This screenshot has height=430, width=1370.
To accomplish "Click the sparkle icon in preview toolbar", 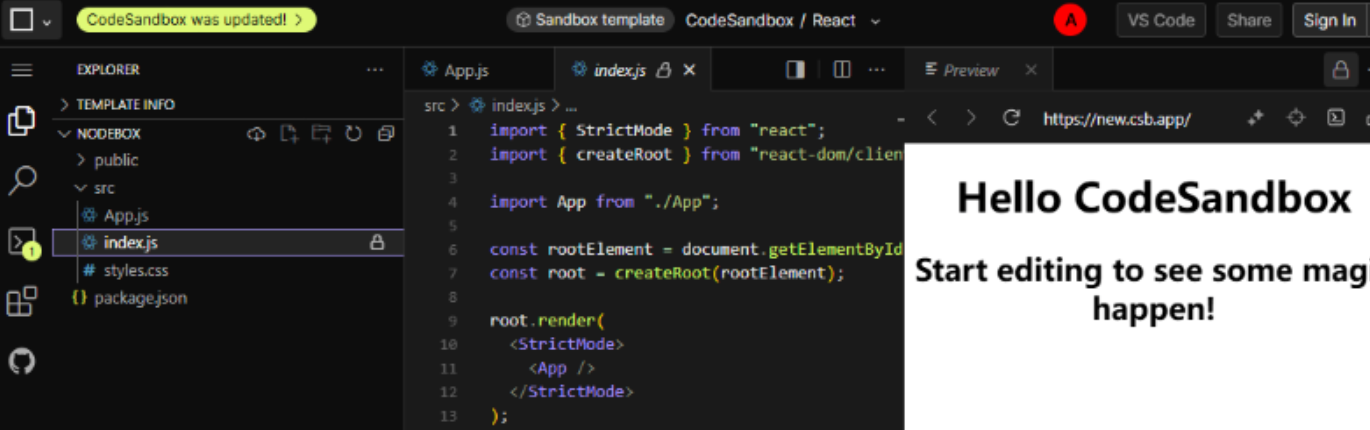I will point(1256,118).
